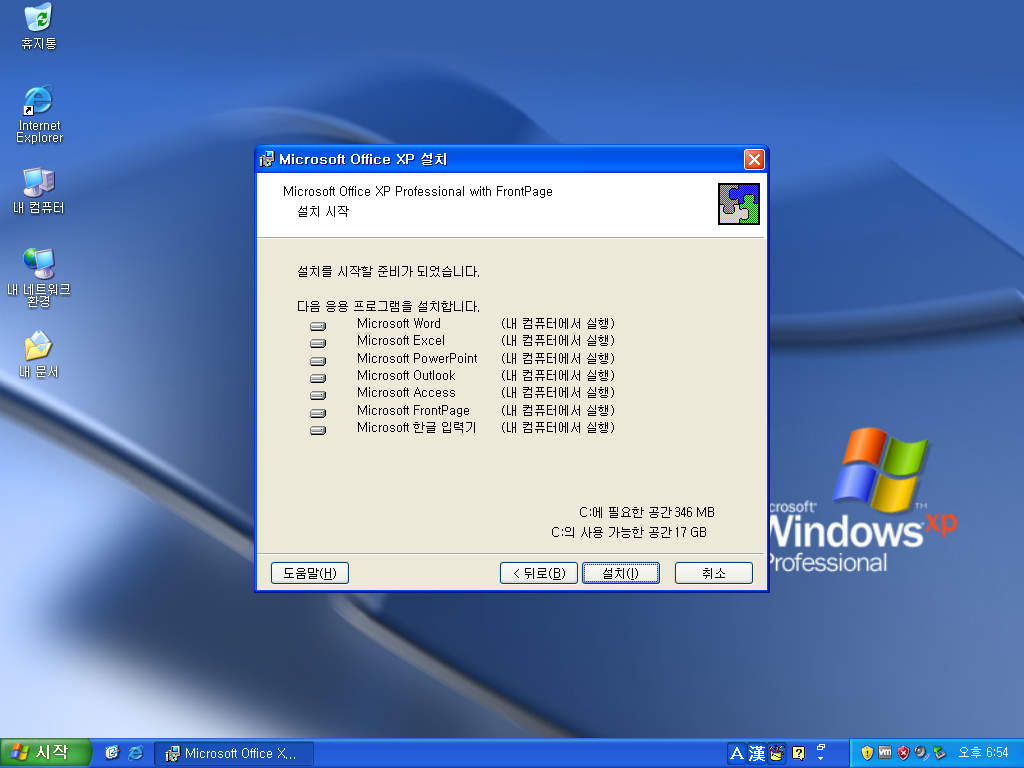Select the 휴지통 recycle bin desktop icon
The height and width of the screenshot is (768, 1024).
click(x=39, y=26)
